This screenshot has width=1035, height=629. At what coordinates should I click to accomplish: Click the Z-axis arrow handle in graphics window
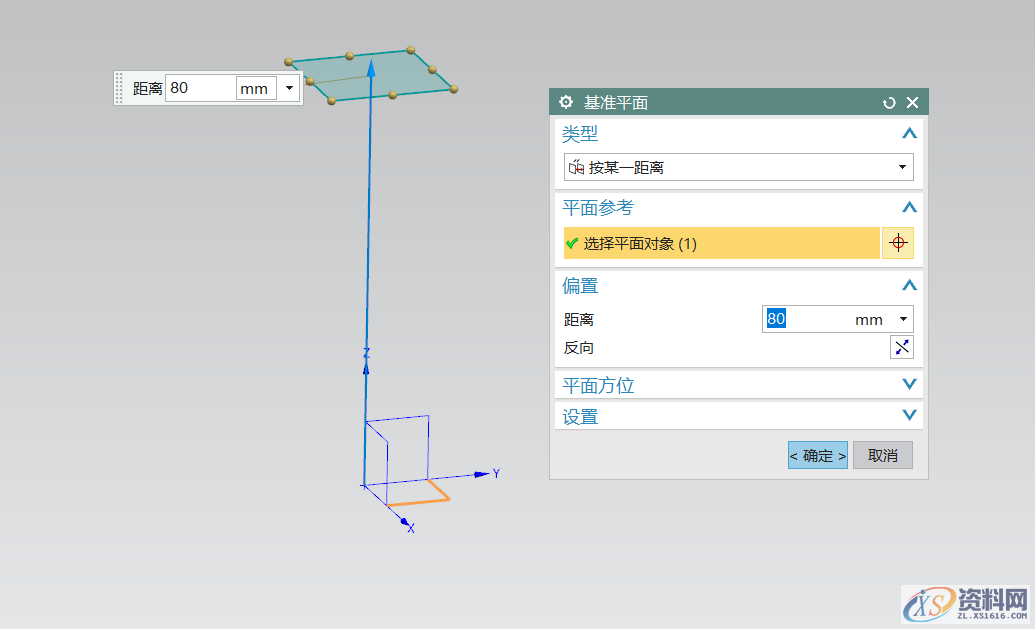tap(371, 68)
